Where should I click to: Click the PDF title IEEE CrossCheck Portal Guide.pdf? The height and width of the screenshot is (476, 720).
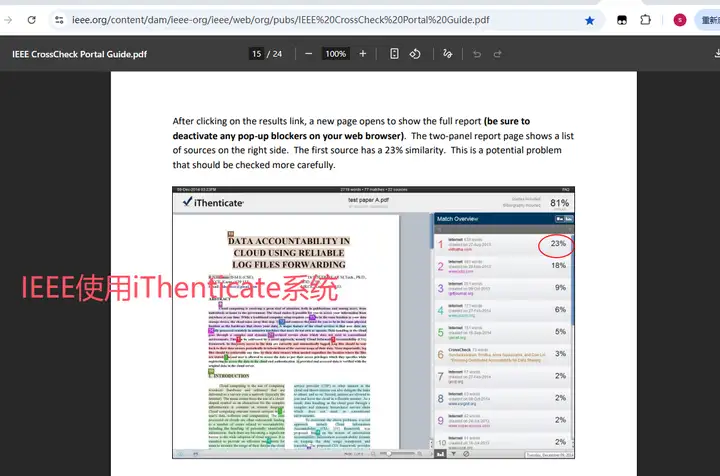coord(79,54)
